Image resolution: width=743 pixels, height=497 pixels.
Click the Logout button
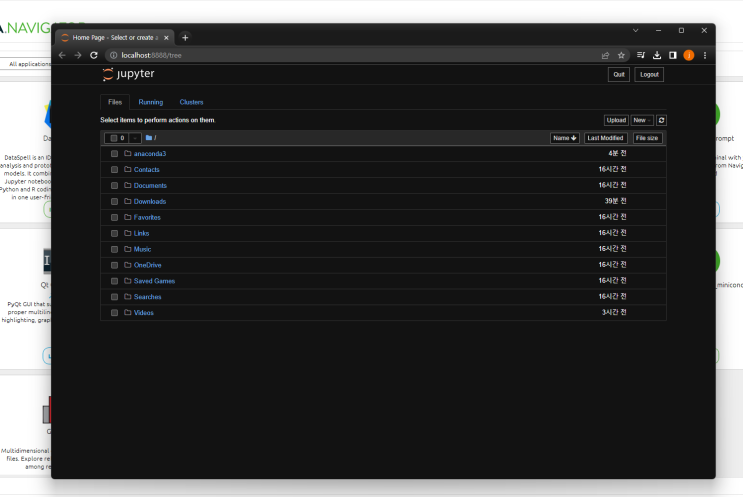pos(649,74)
